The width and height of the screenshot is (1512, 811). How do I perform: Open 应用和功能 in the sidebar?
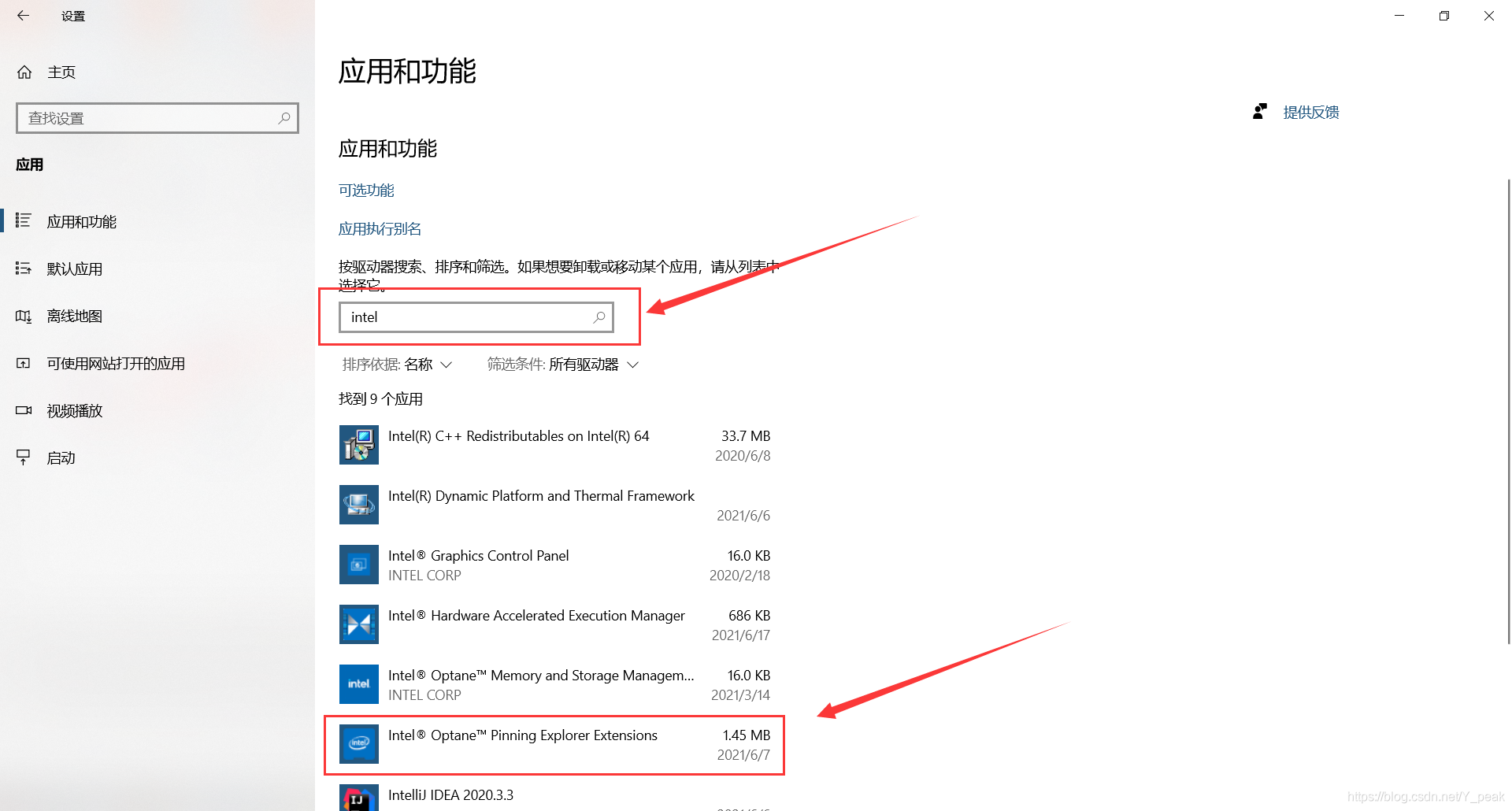click(x=157, y=221)
